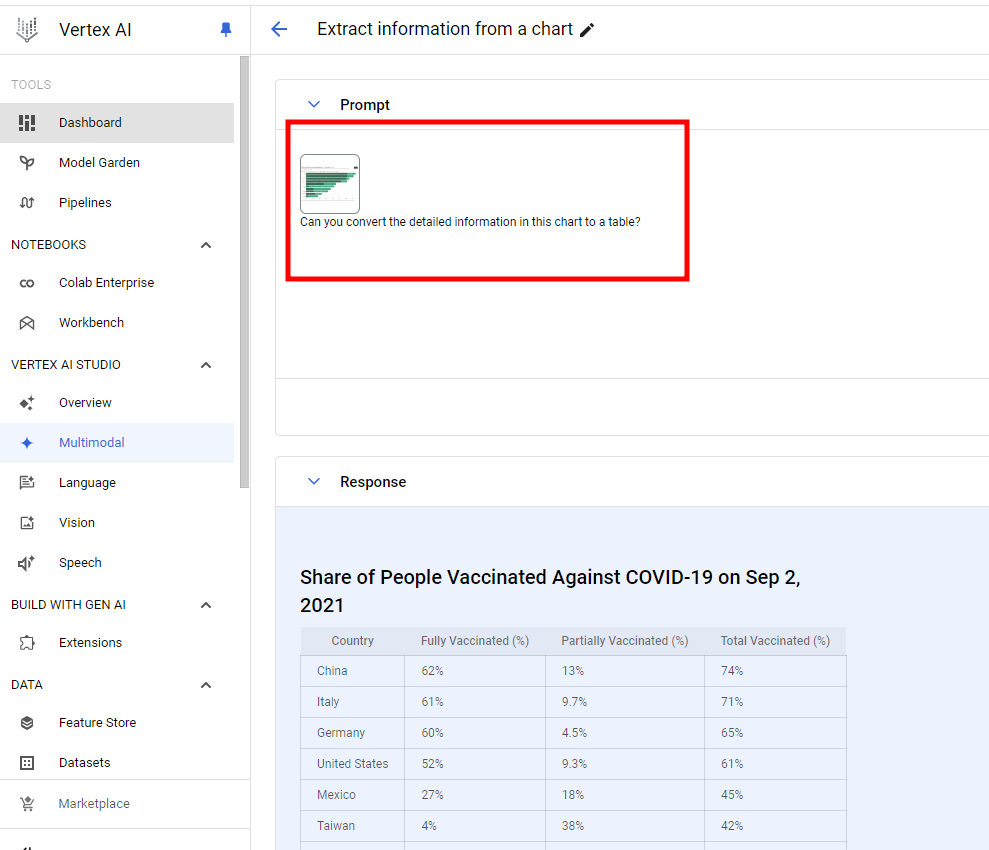
Task: Click the United States table cell
Action: pyautogui.click(x=353, y=764)
